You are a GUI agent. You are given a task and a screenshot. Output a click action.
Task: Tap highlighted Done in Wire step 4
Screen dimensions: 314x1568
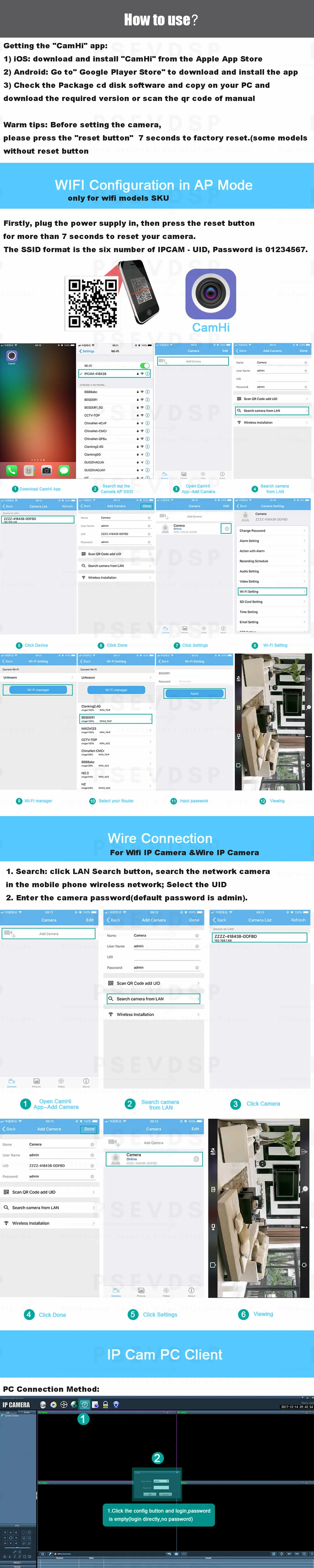pyautogui.click(x=89, y=1129)
